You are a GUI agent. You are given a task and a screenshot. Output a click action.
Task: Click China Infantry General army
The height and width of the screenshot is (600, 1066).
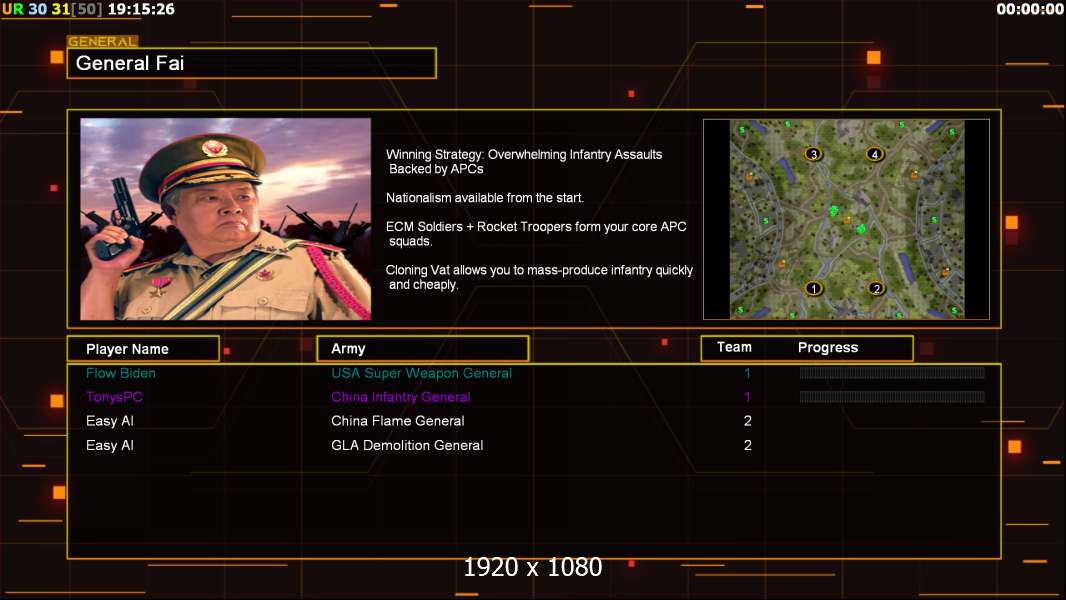(401, 397)
